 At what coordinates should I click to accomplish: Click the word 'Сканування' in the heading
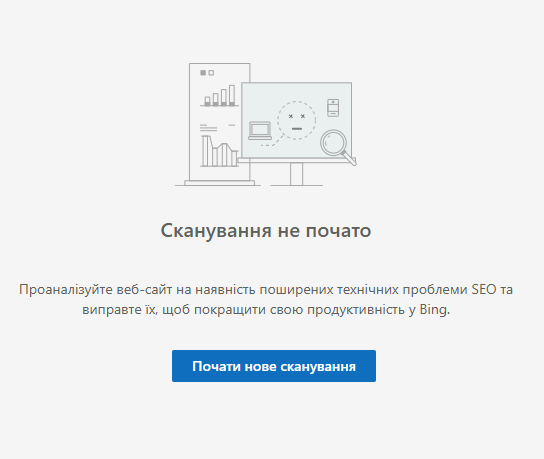[216, 230]
